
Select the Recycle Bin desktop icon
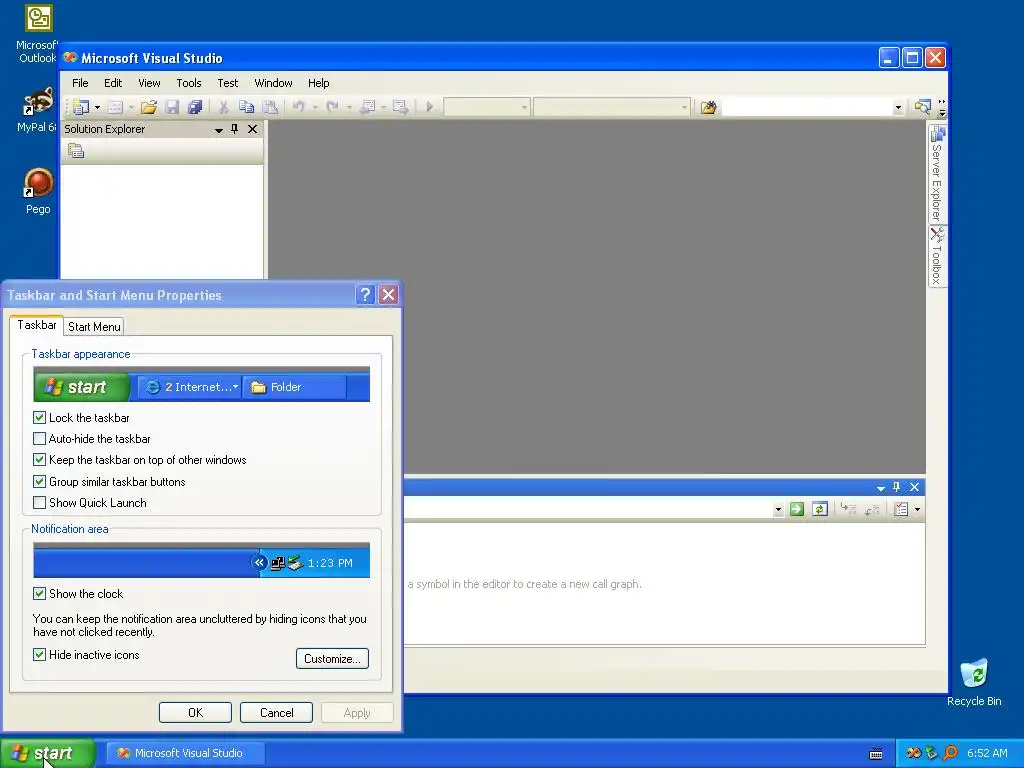[x=974, y=682]
